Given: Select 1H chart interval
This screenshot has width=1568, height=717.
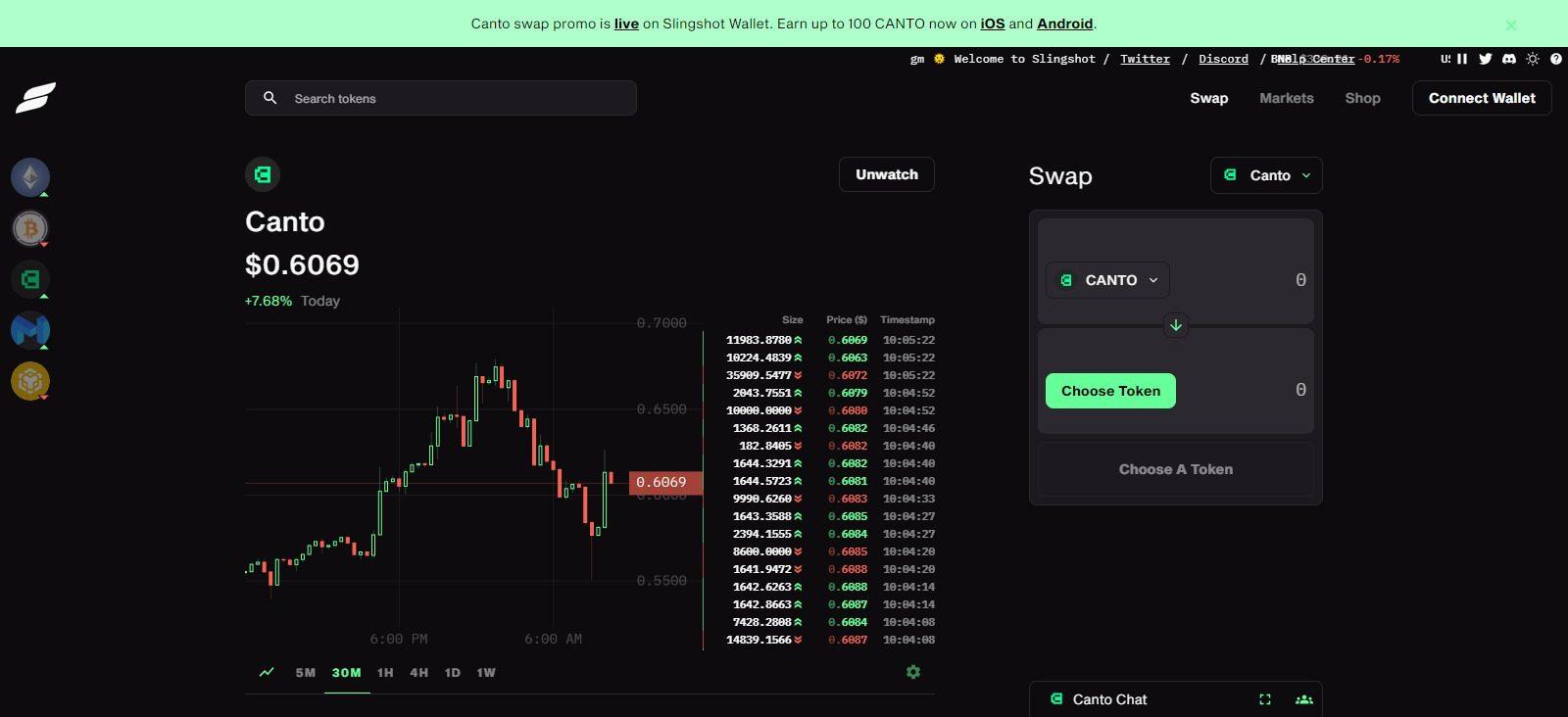Looking at the screenshot, I should point(385,673).
